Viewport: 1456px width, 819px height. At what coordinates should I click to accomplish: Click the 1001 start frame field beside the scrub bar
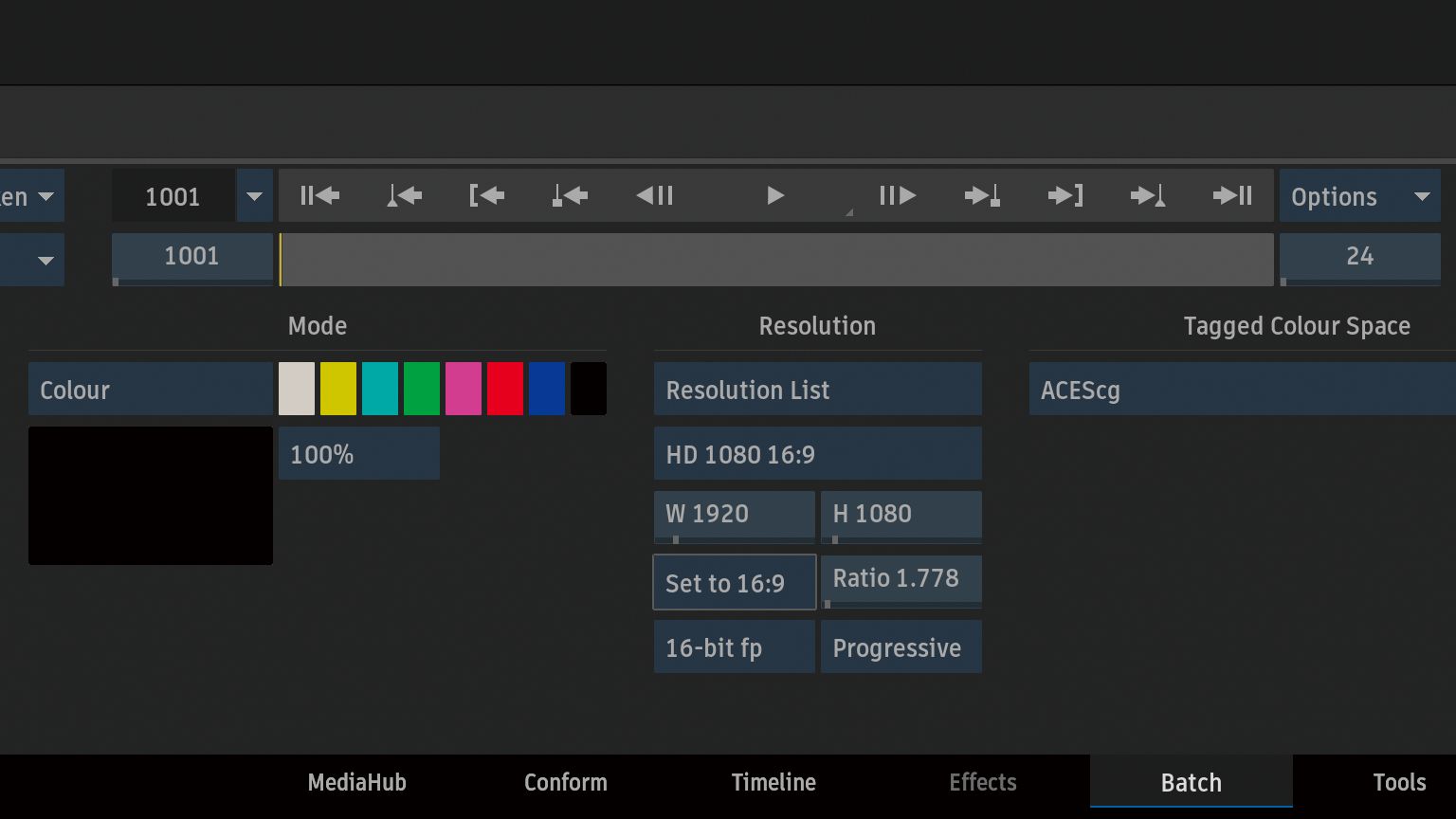pyautogui.click(x=192, y=259)
